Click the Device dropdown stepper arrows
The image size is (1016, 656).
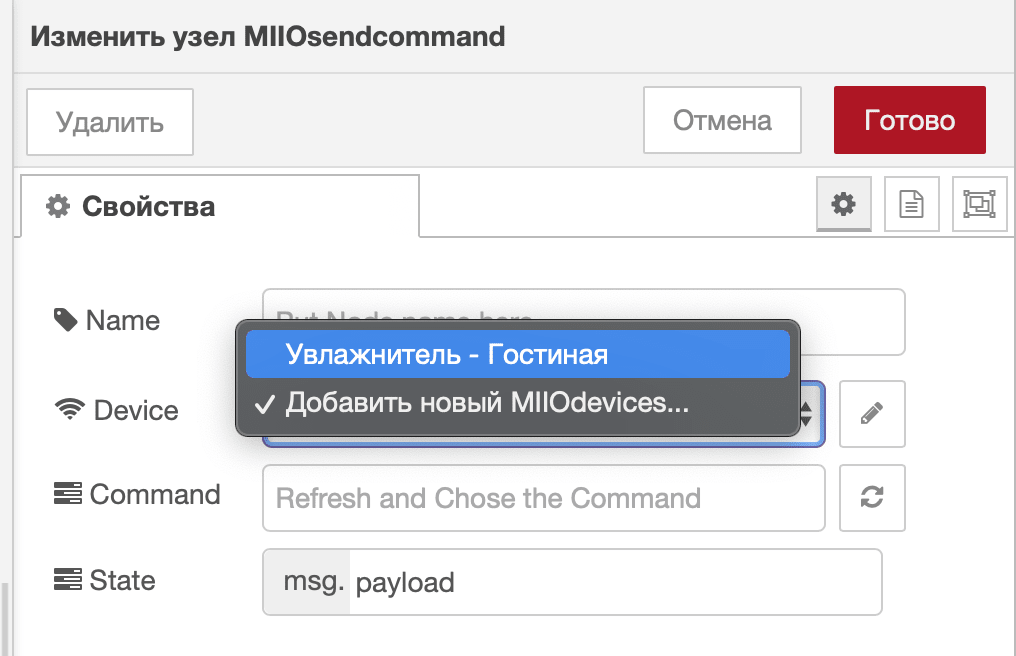click(x=806, y=413)
